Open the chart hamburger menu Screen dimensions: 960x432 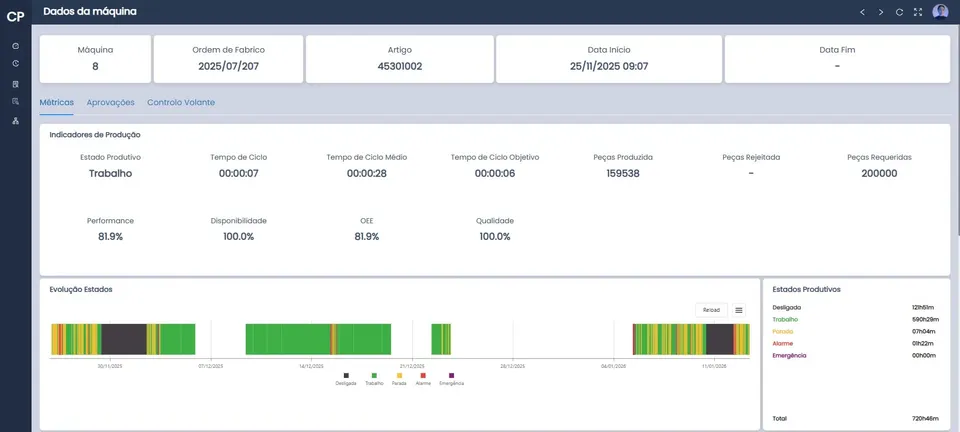[x=739, y=310]
